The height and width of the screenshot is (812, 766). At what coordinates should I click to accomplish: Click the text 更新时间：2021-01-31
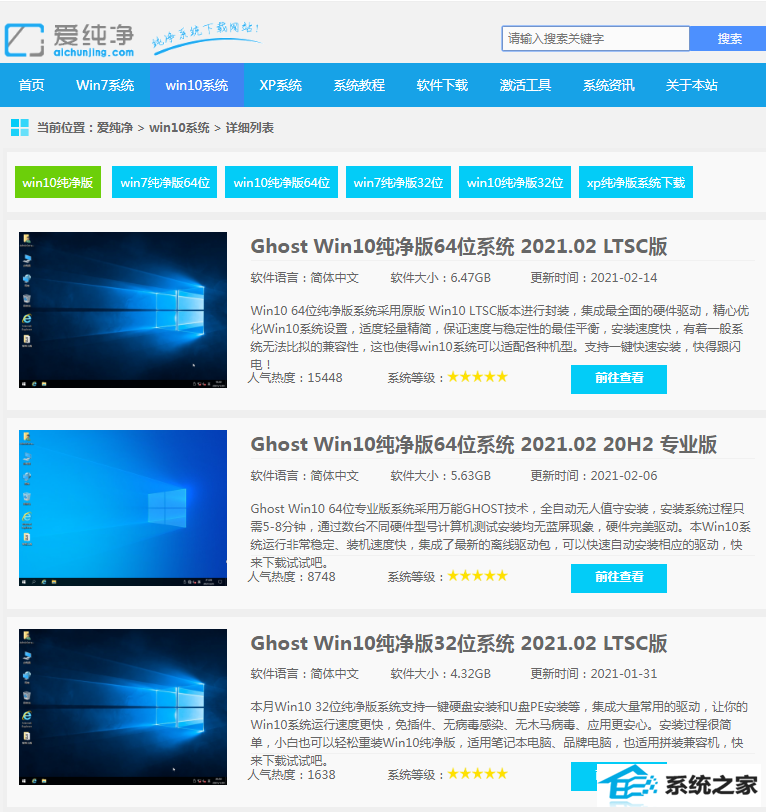click(594, 674)
